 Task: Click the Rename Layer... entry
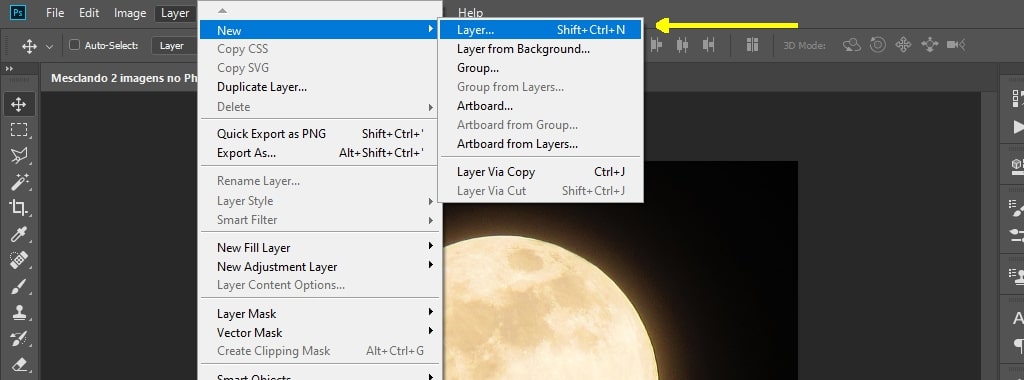pyautogui.click(x=320, y=181)
